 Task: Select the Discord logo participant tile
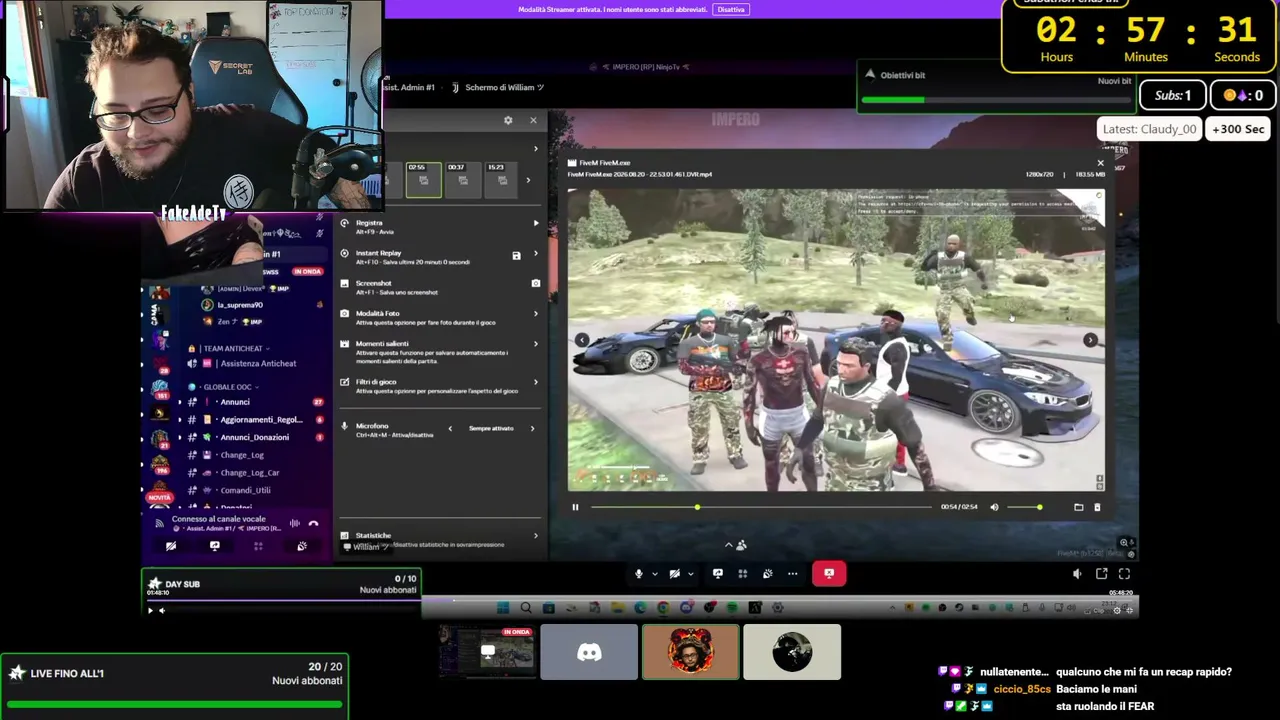pos(589,652)
